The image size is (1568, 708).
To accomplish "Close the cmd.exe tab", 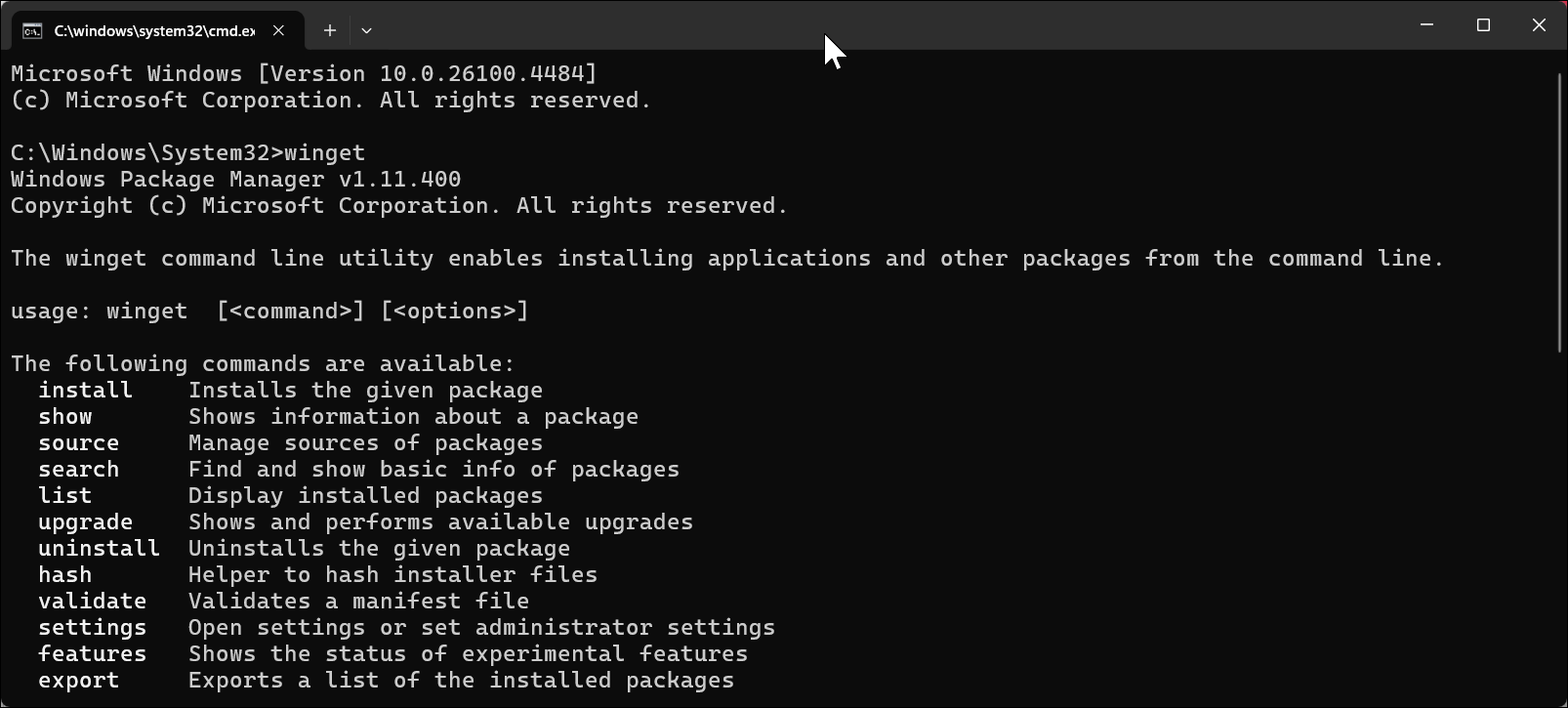I will (278, 30).
